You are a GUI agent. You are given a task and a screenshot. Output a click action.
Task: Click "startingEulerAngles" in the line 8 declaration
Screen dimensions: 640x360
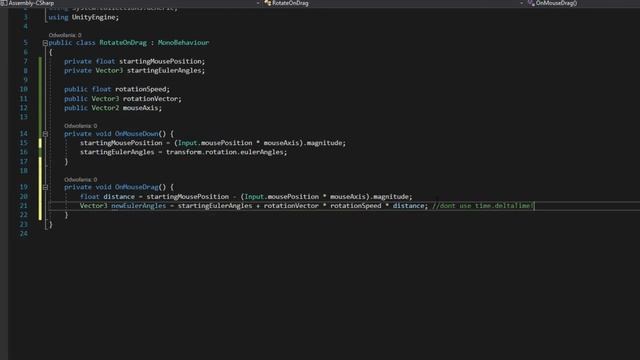164,71
